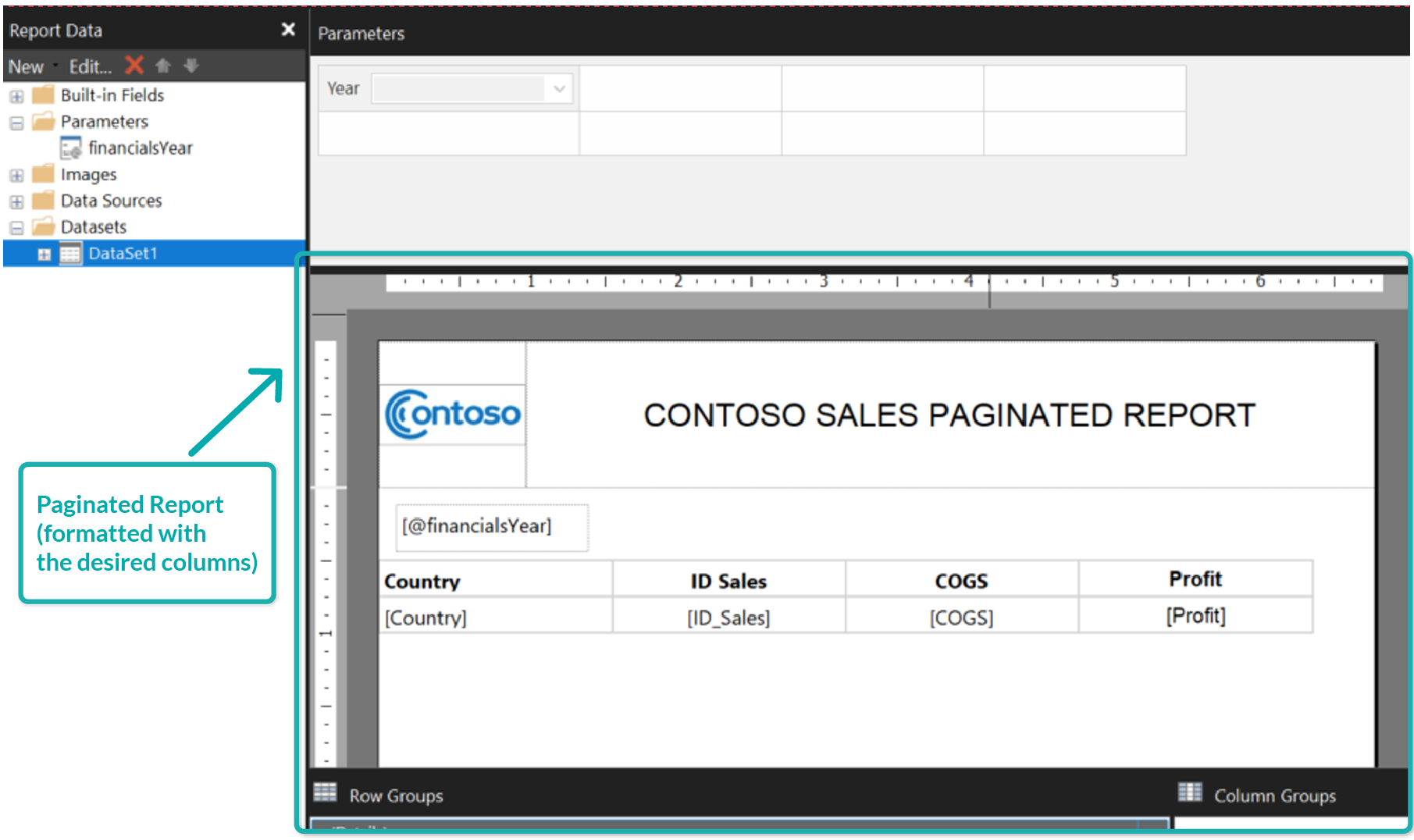Select the CONTOSO SALES PAGINATED REPORT title

pos(949,415)
